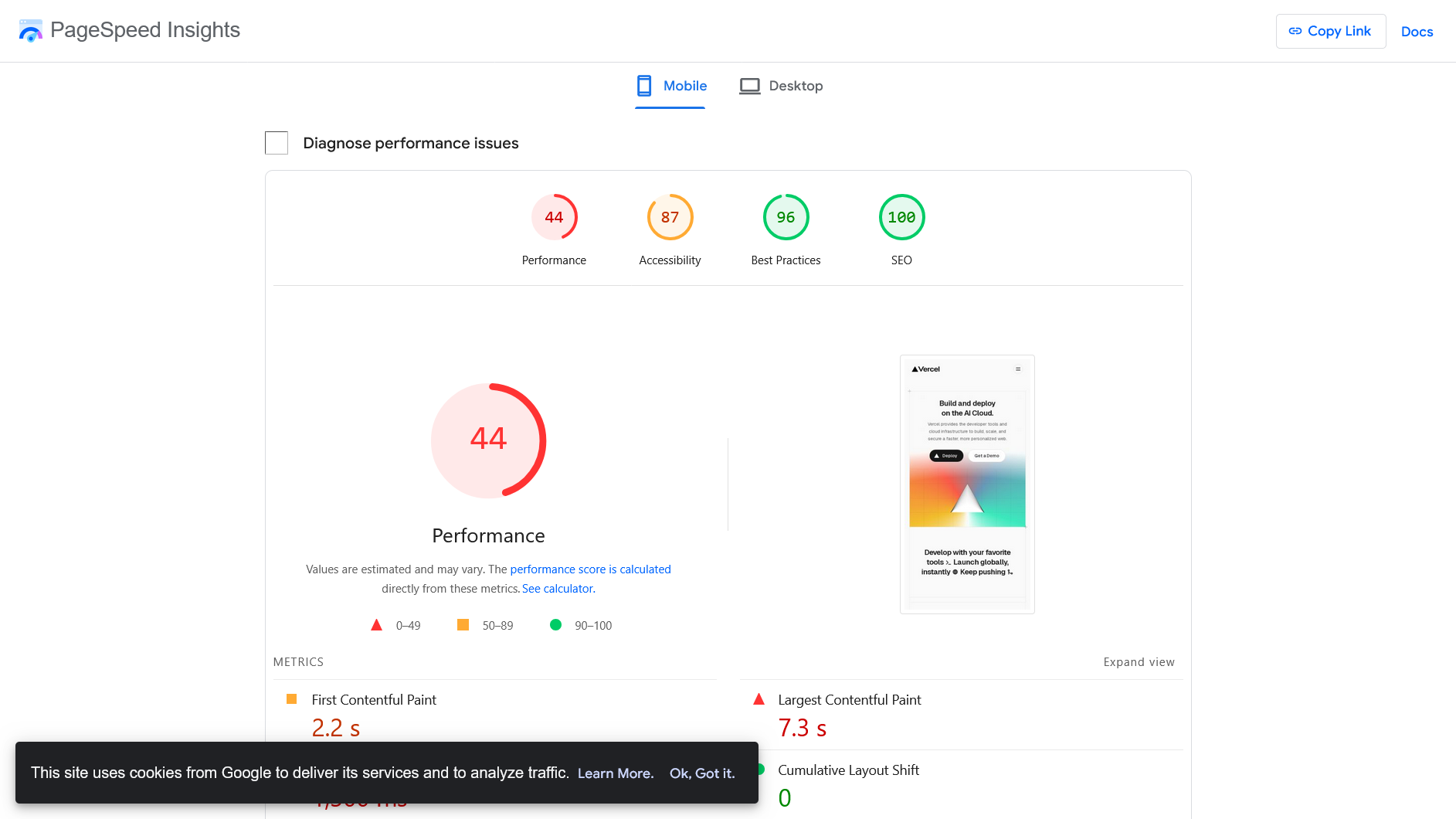Click the desktop laptop icon

[749, 86]
